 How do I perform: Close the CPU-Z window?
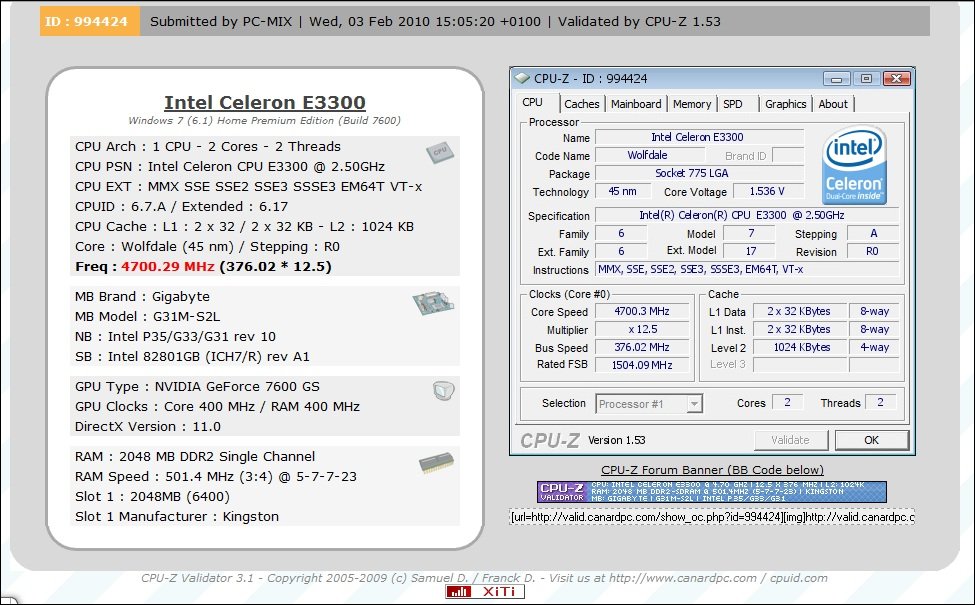(x=896, y=78)
